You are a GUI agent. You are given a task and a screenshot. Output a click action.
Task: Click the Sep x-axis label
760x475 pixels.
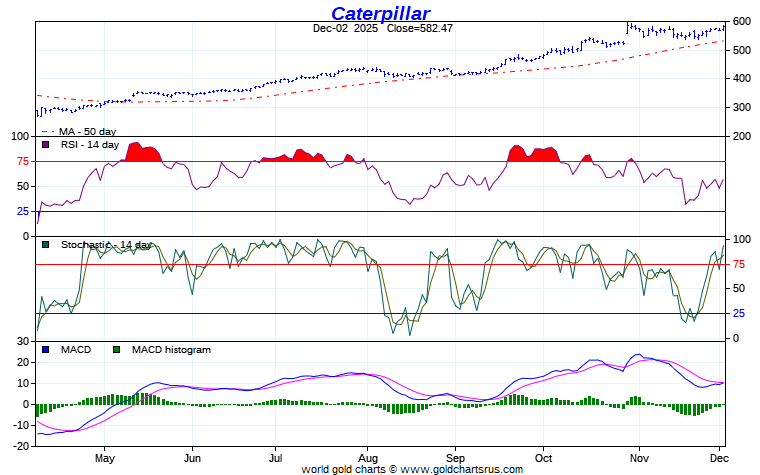455,458
